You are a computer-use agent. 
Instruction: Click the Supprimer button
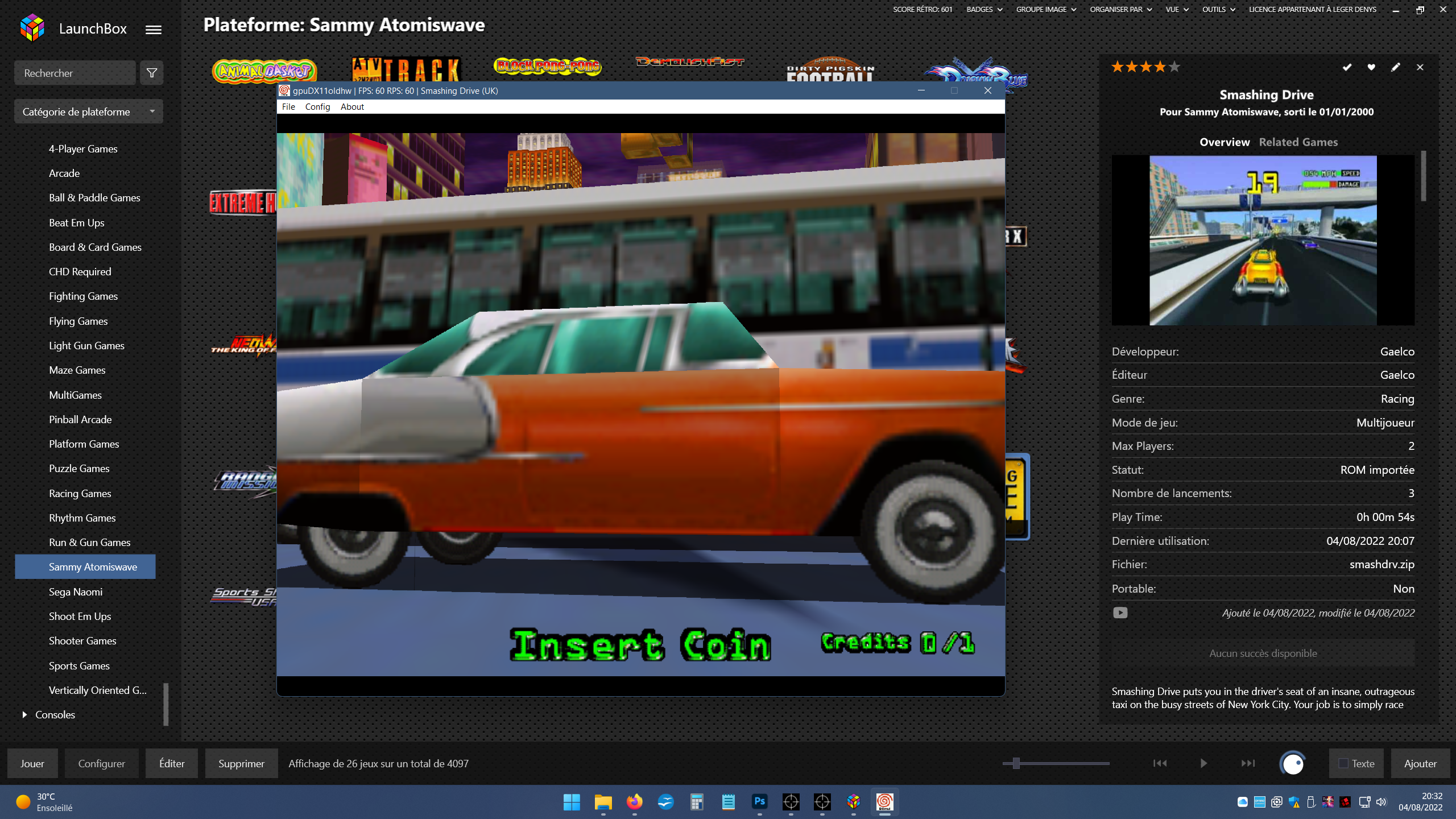(x=241, y=763)
